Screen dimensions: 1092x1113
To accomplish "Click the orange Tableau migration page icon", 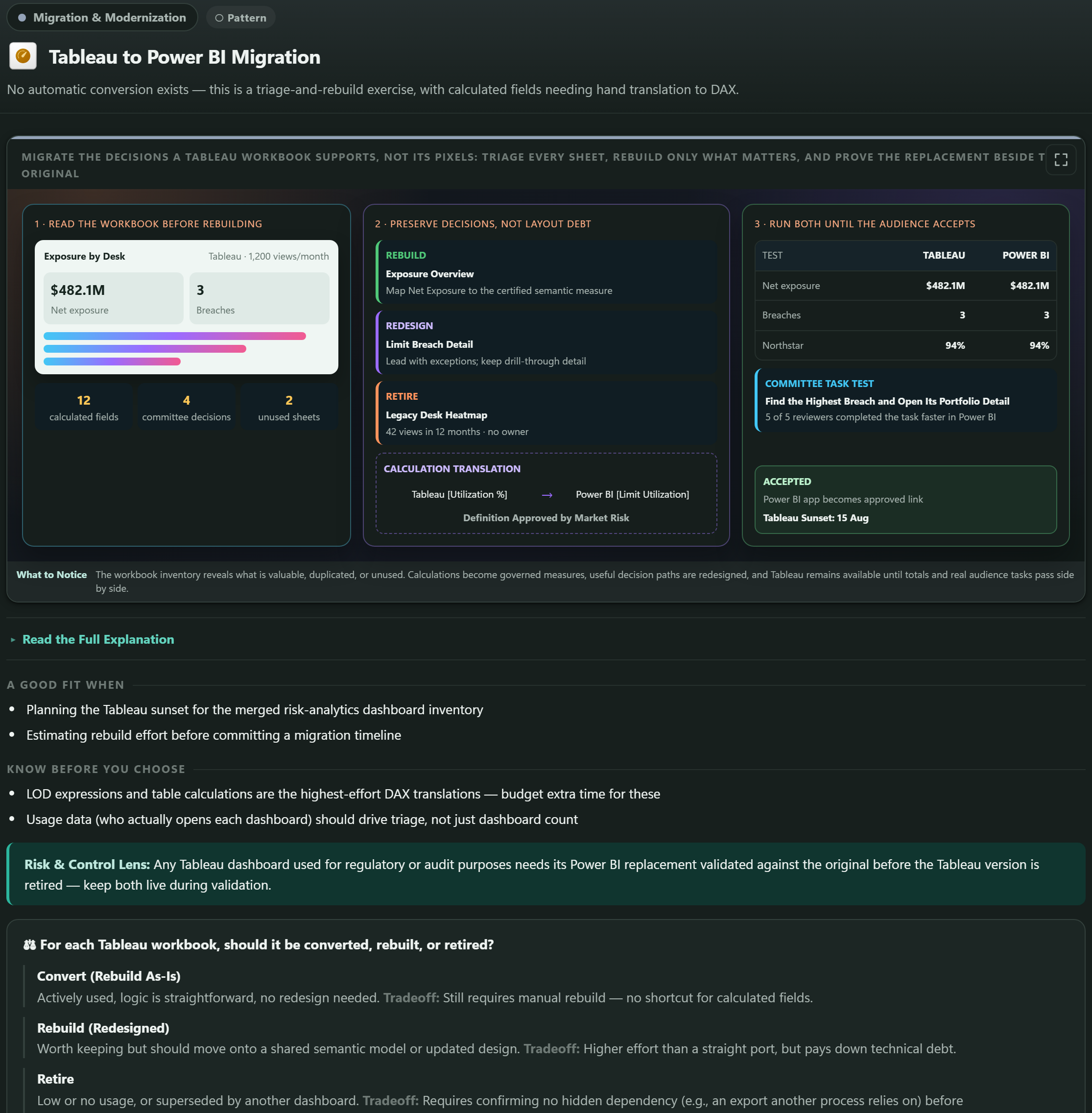I will (23, 56).
